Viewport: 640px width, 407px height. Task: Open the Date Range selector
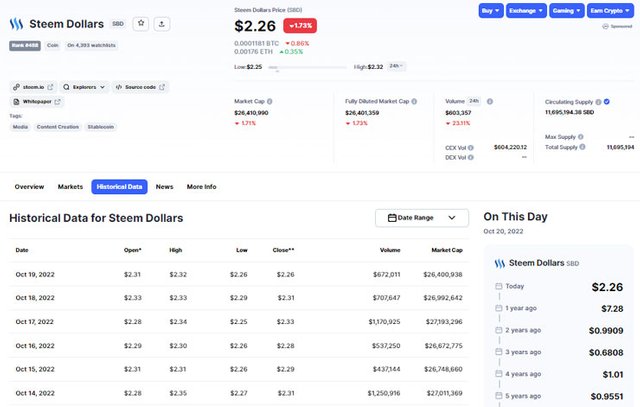pyautogui.click(x=422, y=218)
